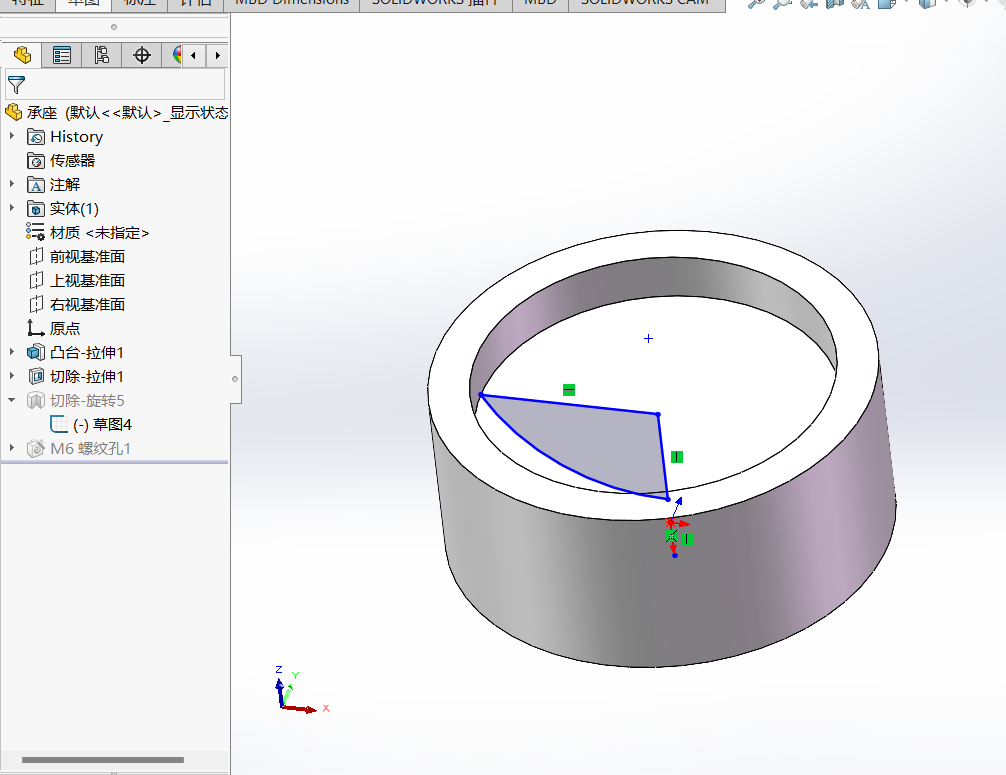1006x775 pixels.
Task: Expand the 切除-拉伸1 feature
Action: point(12,376)
